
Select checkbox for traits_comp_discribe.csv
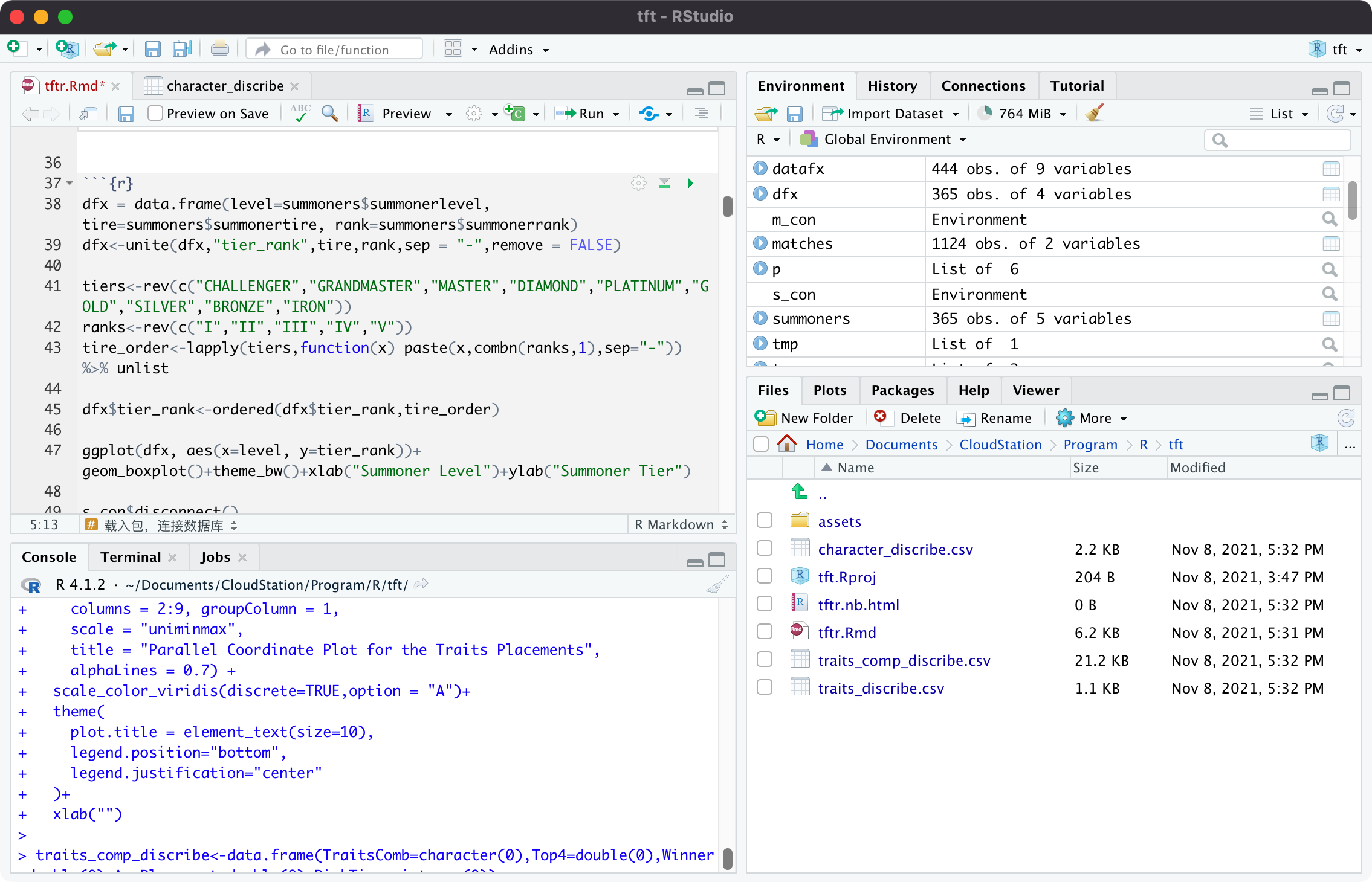pos(765,659)
